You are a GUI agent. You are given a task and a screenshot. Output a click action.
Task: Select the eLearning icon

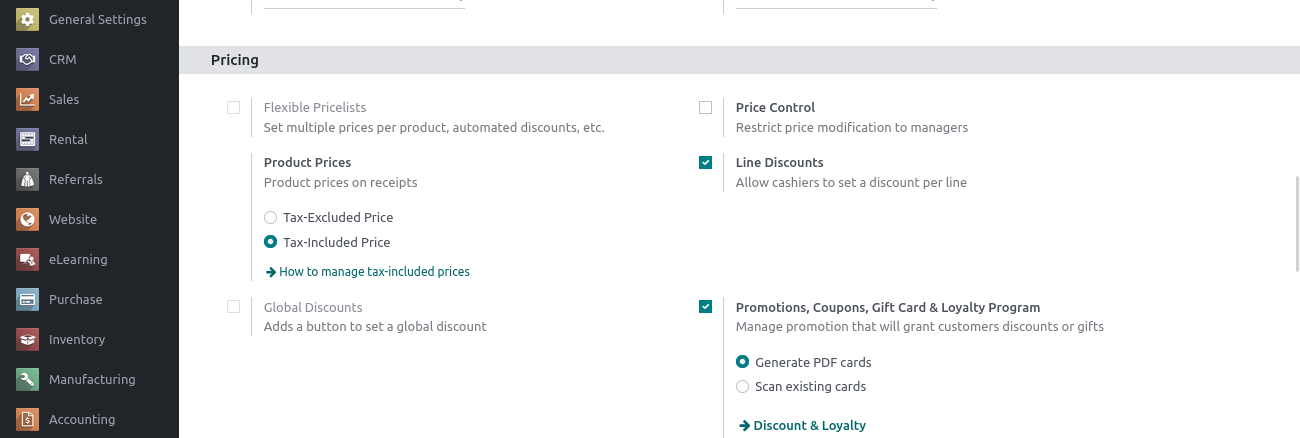point(28,259)
